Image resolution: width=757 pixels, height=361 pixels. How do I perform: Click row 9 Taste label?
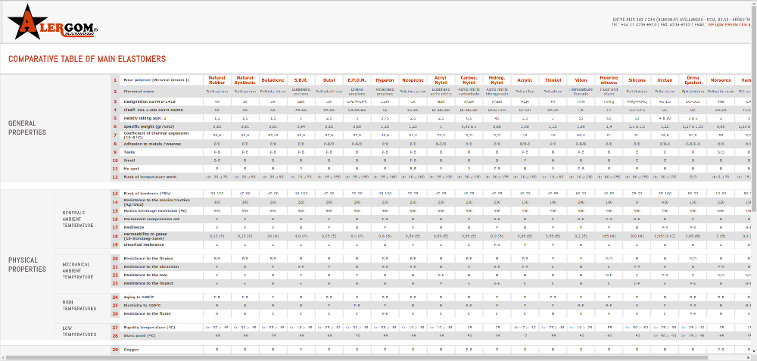tap(128, 151)
